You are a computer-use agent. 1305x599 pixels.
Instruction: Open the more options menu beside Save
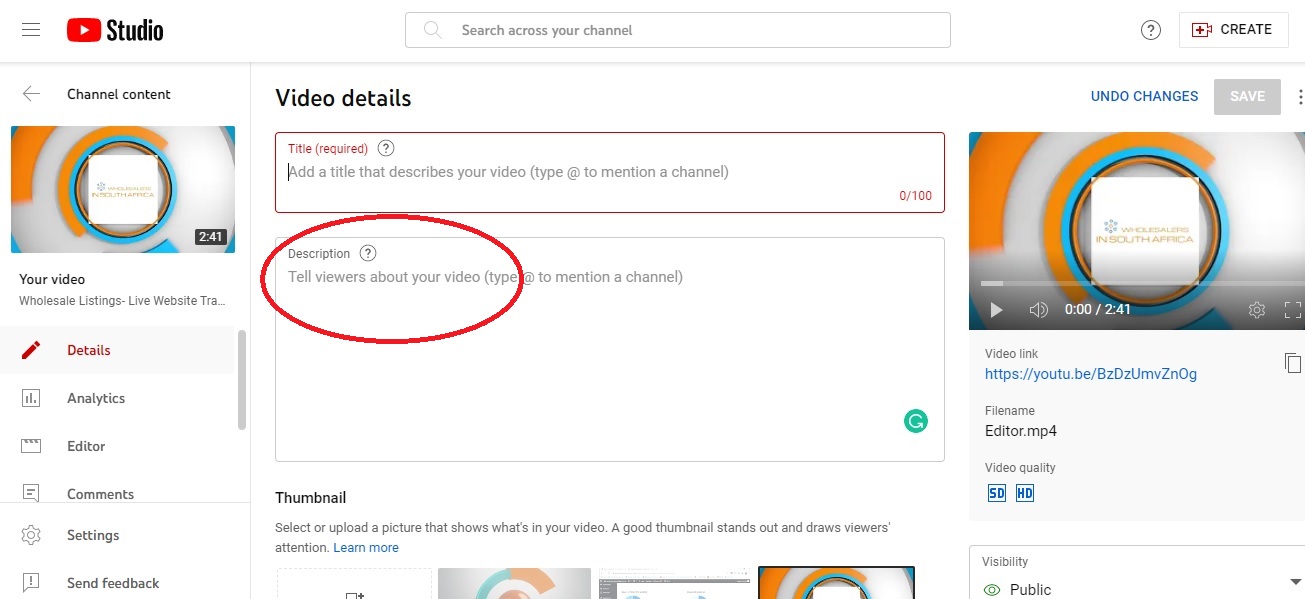pyautogui.click(x=1300, y=97)
